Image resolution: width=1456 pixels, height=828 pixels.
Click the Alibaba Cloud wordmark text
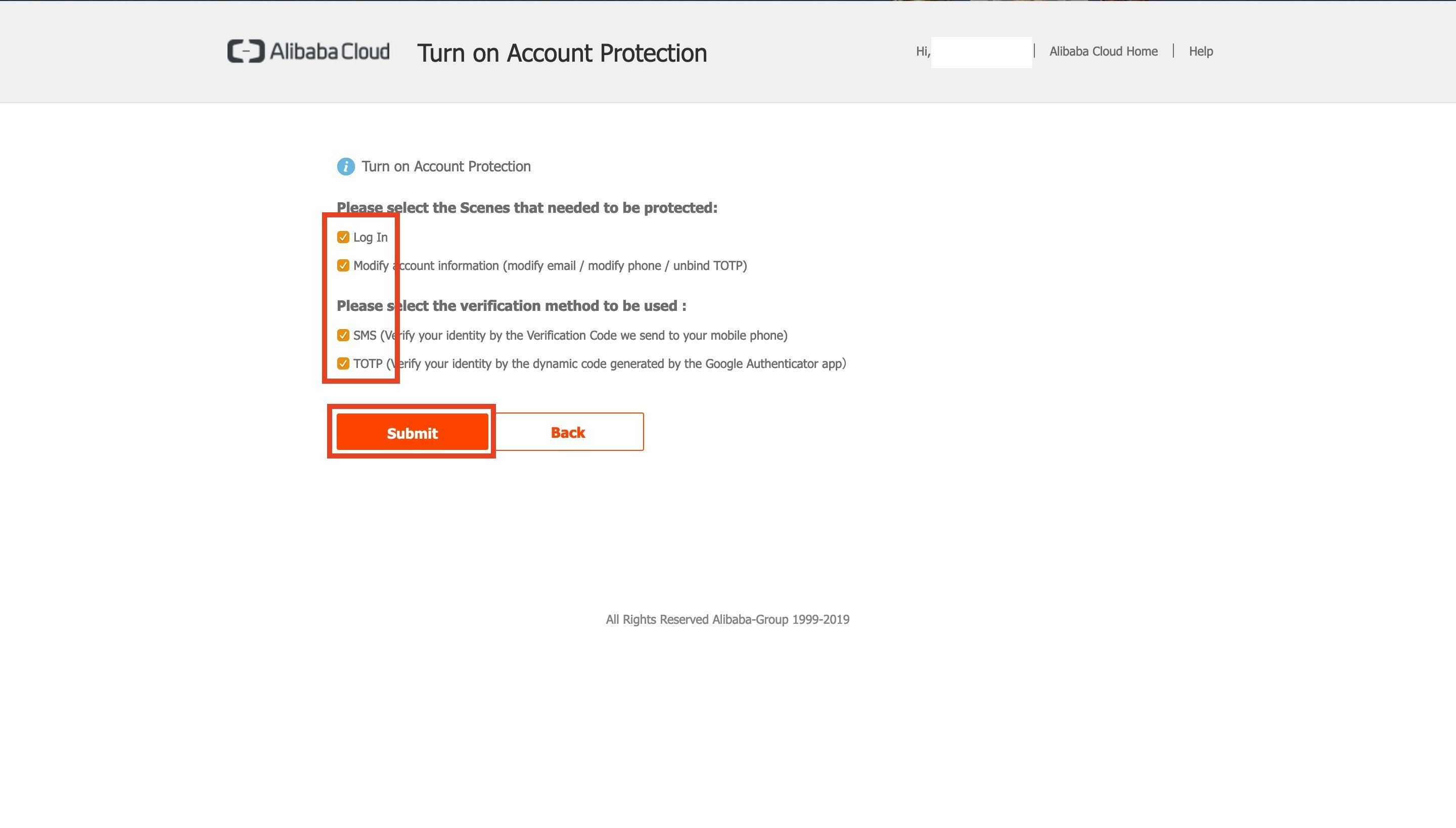click(x=329, y=51)
